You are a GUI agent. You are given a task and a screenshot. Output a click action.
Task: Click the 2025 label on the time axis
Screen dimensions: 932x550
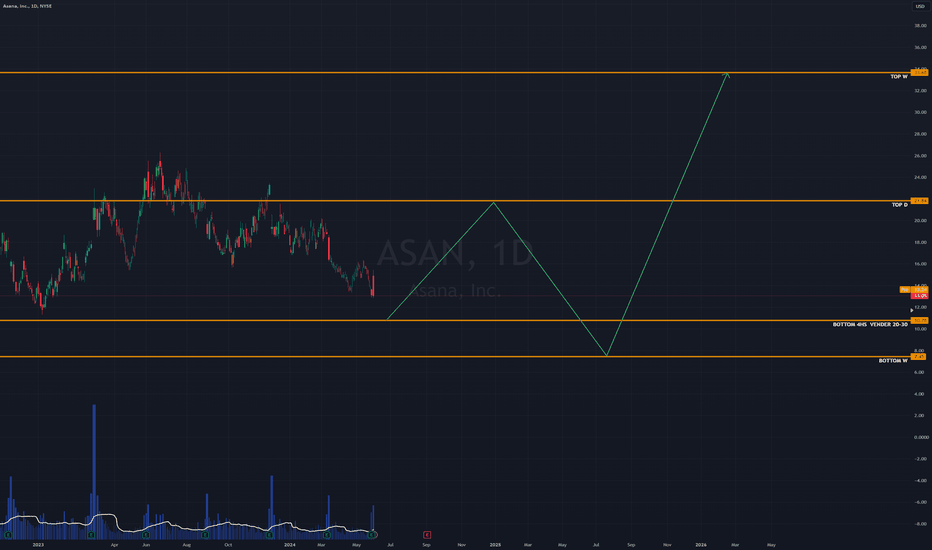pyautogui.click(x=495, y=545)
